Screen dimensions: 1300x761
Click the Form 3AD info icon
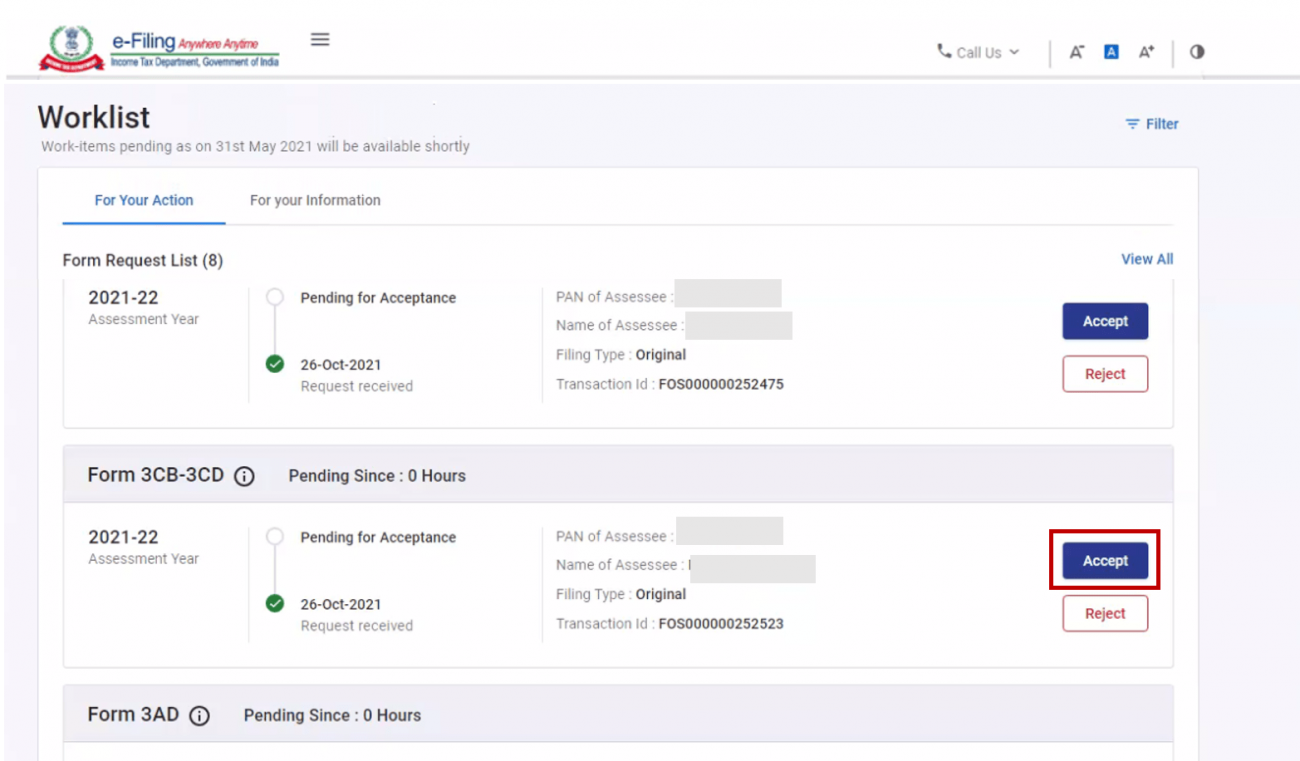(200, 716)
